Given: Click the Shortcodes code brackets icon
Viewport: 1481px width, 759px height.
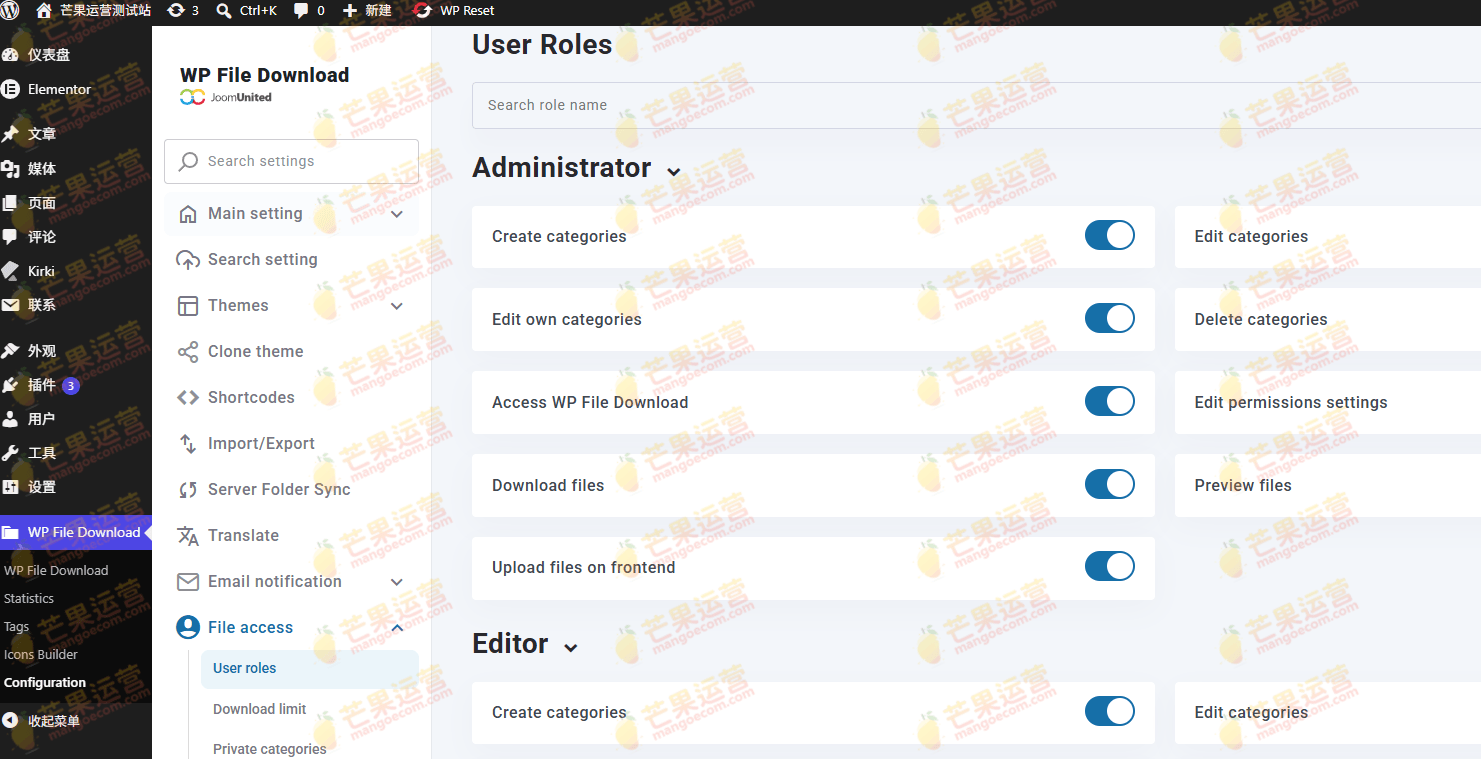Looking at the screenshot, I should coord(188,398).
